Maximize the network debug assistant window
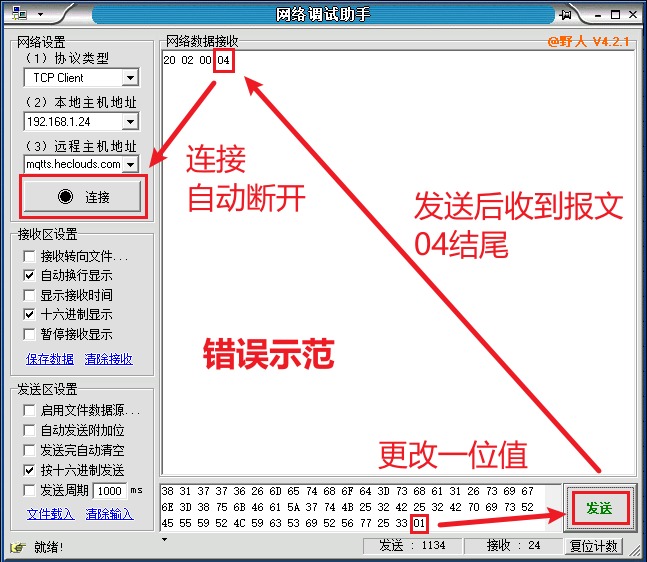Image resolution: width=647 pixels, height=562 pixels. (615, 15)
